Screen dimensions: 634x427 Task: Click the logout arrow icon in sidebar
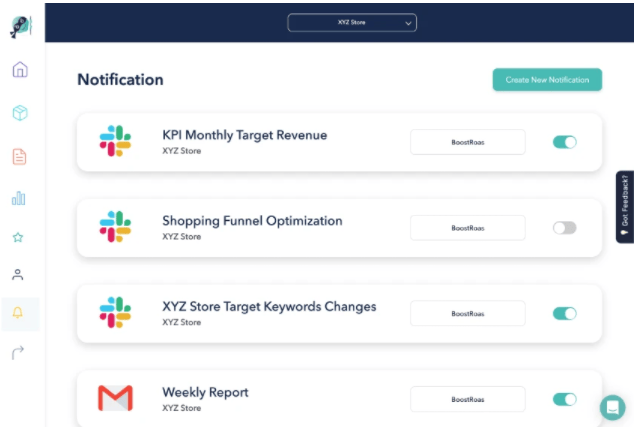tap(18, 351)
